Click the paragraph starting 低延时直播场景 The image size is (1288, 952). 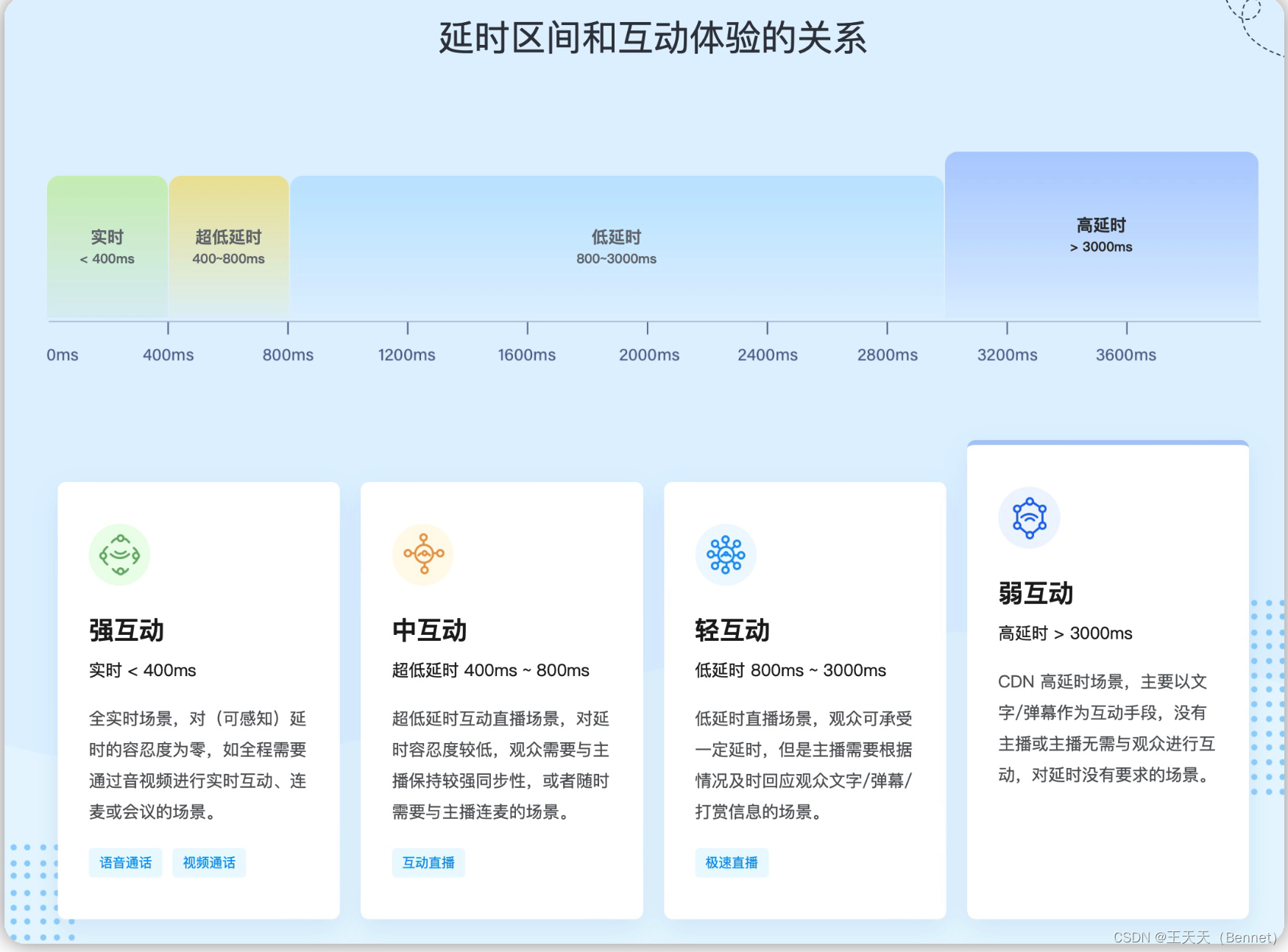(x=804, y=765)
